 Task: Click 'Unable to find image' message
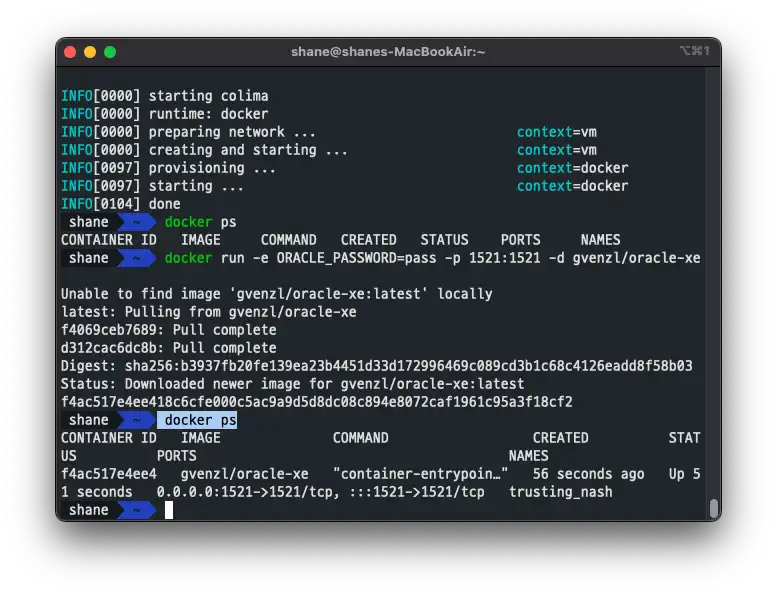coord(277,294)
